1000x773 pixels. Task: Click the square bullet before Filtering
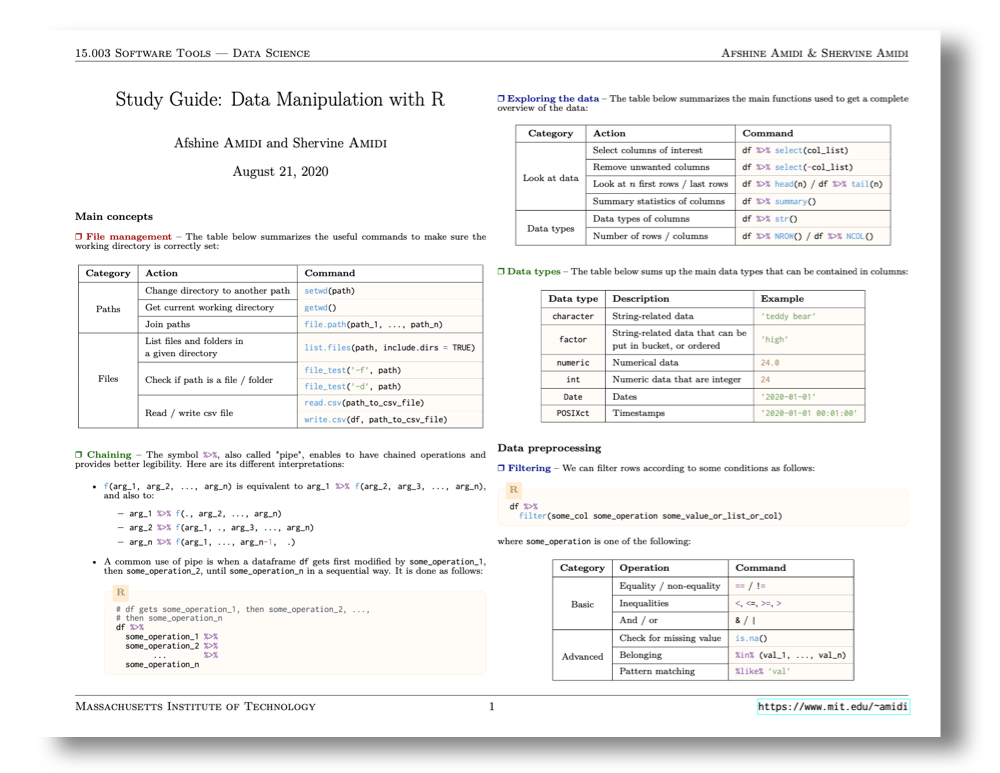click(501, 468)
